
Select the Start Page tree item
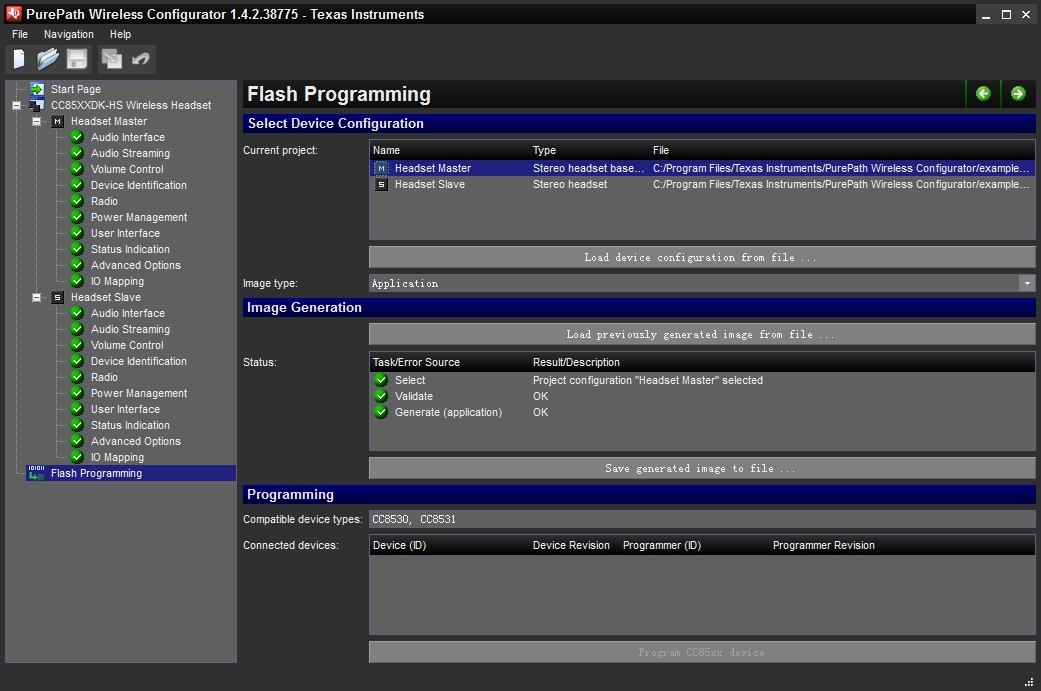pos(76,89)
